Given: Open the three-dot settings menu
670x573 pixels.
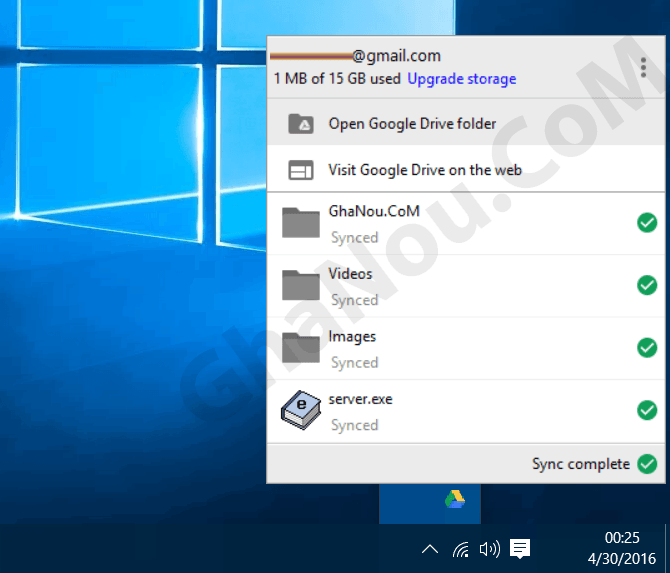Looking at the screenshot, I should point(643,68).
